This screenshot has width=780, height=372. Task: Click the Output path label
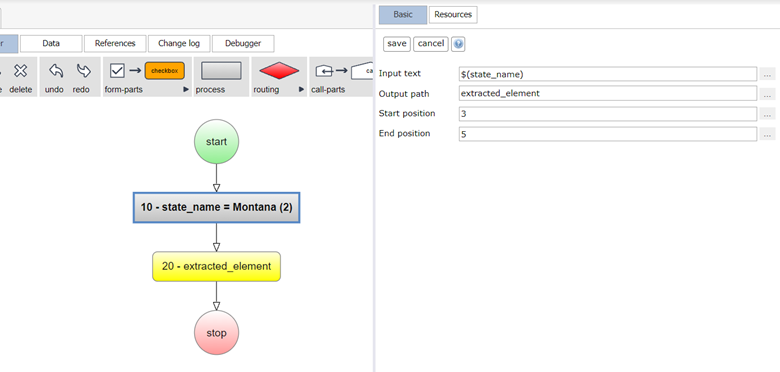[x=404, y=94]
